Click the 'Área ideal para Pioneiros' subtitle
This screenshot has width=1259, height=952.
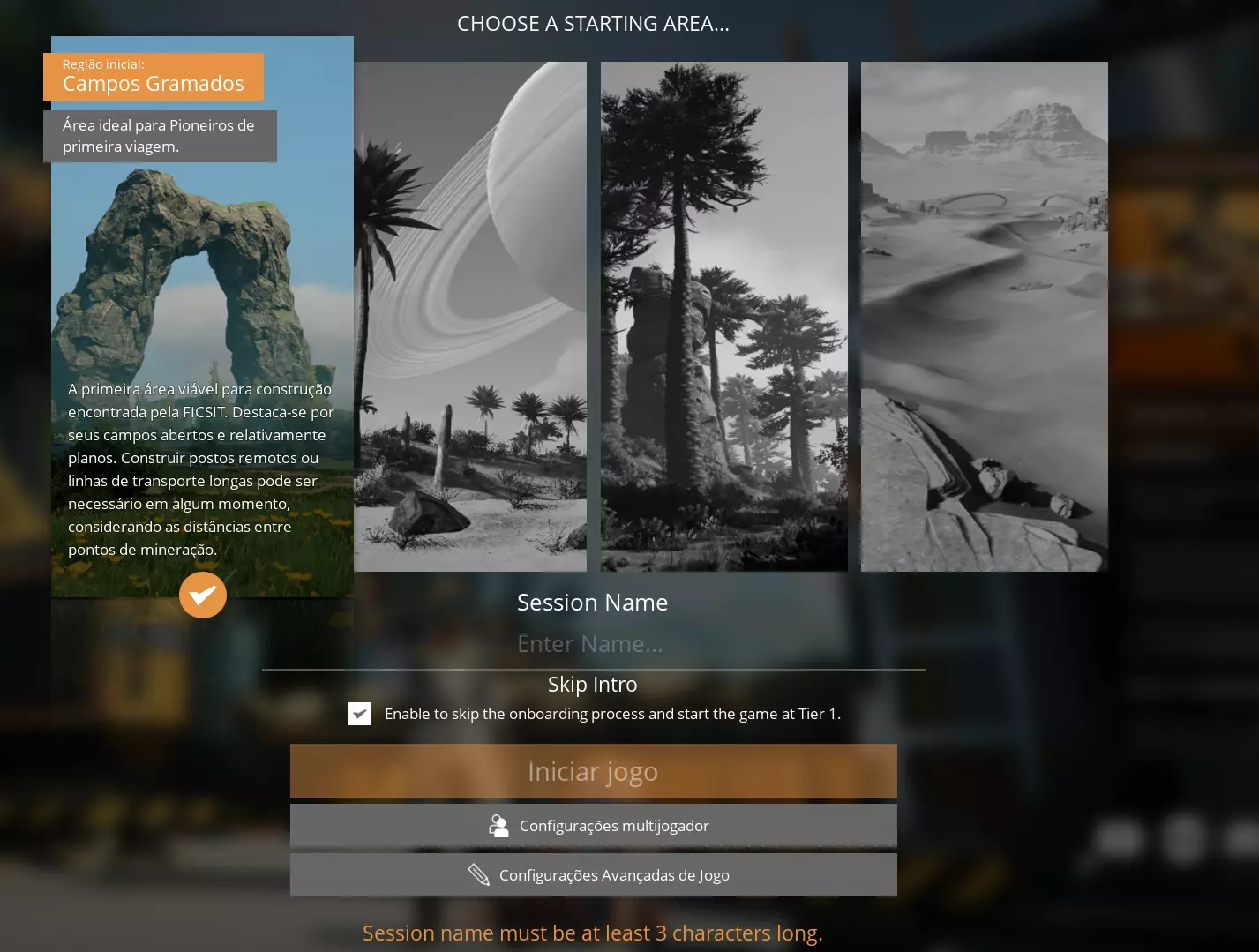pyautogui.click(x=160, y=136)
